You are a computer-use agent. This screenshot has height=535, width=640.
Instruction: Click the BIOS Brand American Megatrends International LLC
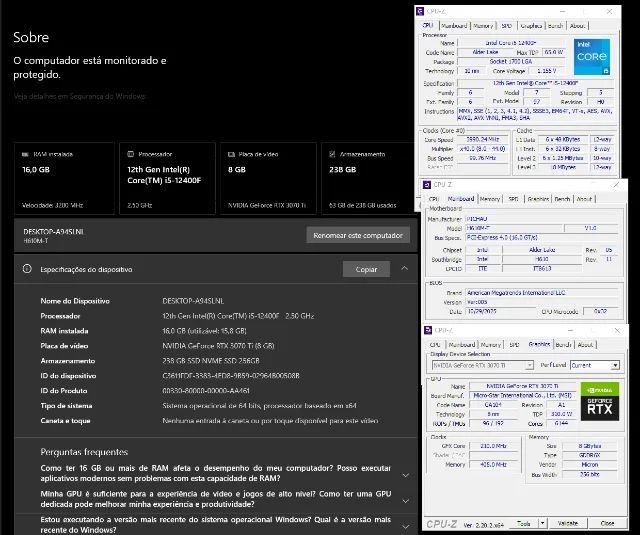(542, 293)
